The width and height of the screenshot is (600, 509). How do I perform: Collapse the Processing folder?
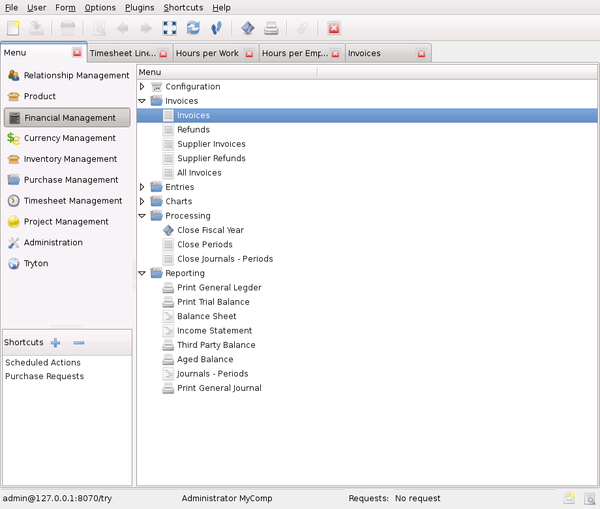coord(142,216)
